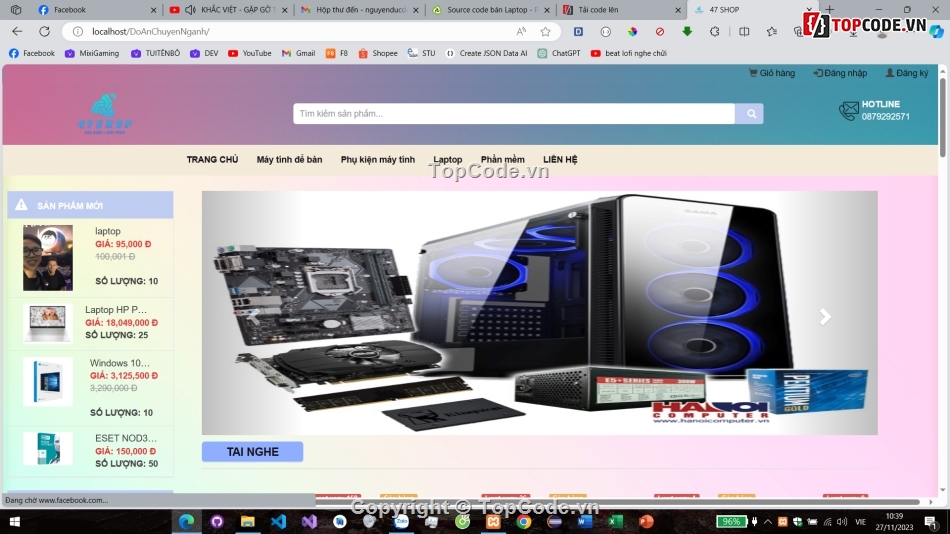Open Phụ kiện máy tính menu
950x534 pixels.
pyautogui.click(x=377, y=159)
